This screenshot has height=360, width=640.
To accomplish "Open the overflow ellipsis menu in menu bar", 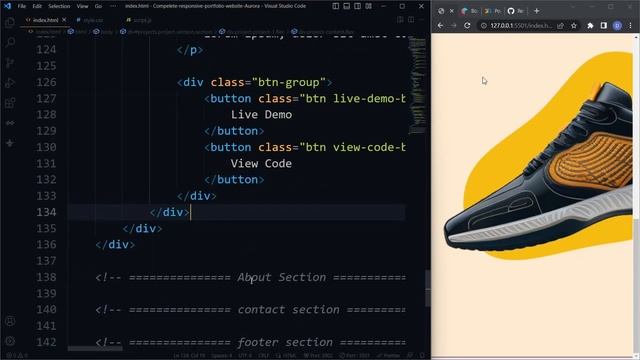I will 113,6.
